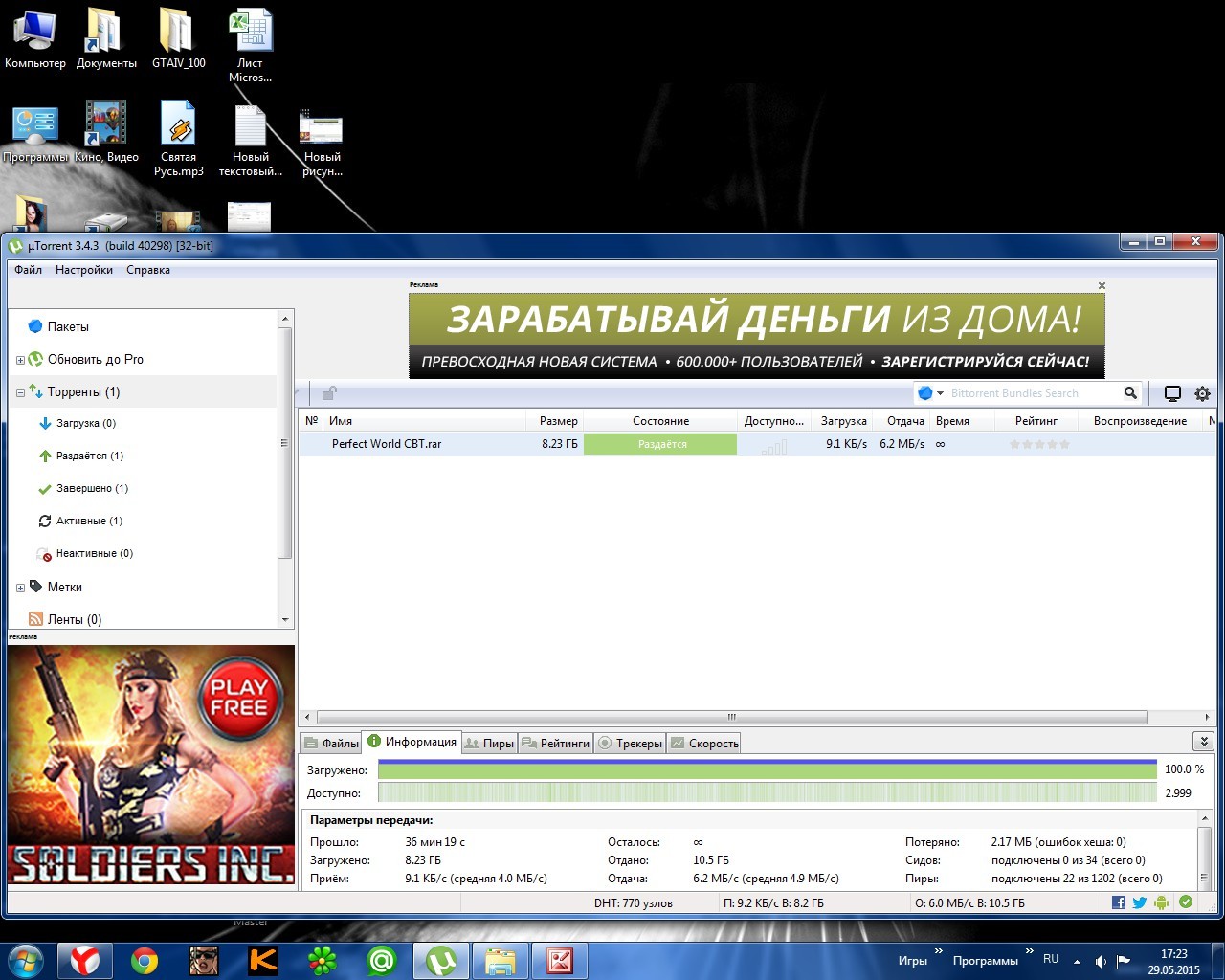Open the search provider dropdown arrow
Viewport: 1225px width, 980px height.
[940, 393]
